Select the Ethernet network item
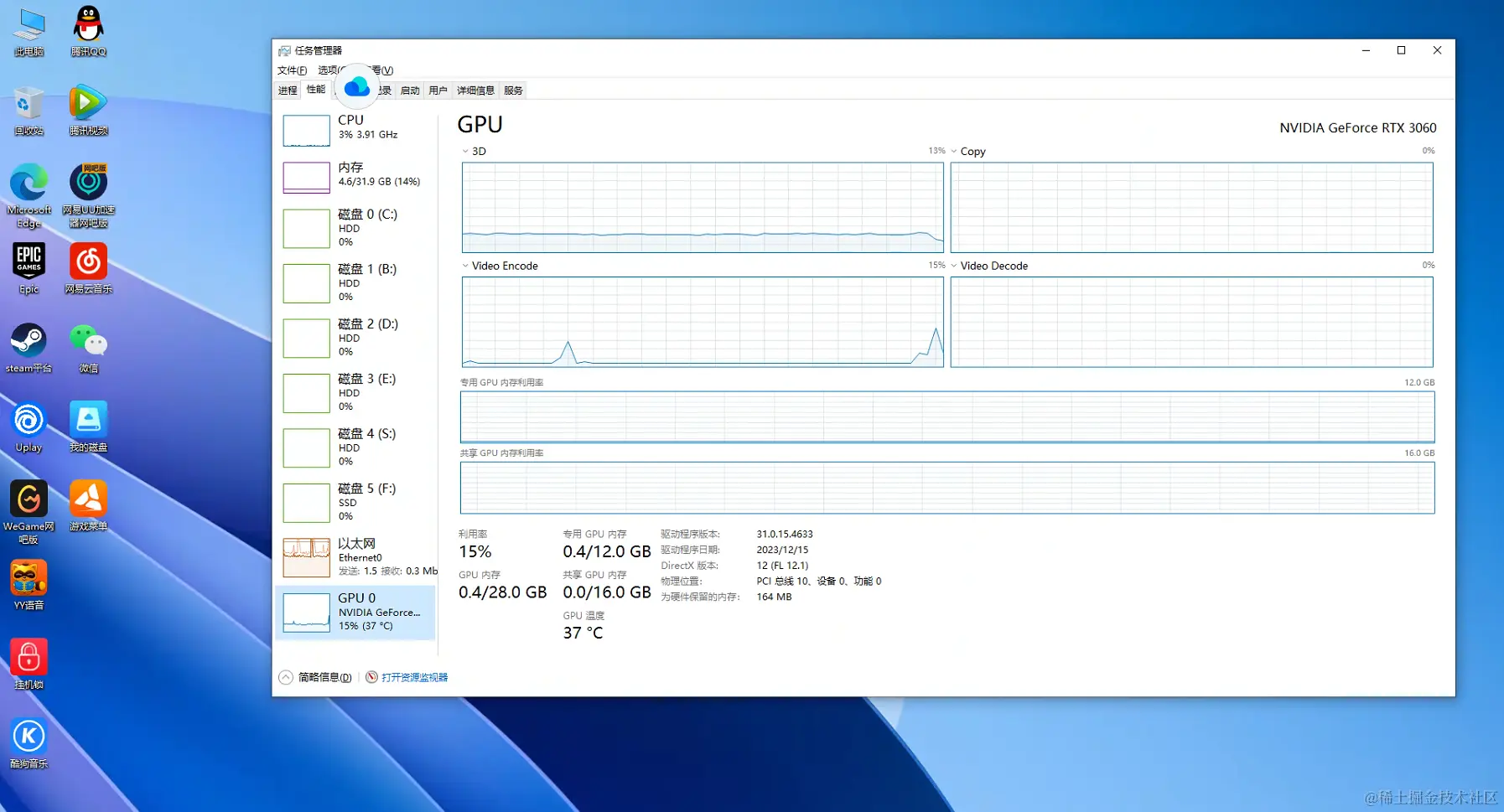The image size is (1504, 812). 355,557
